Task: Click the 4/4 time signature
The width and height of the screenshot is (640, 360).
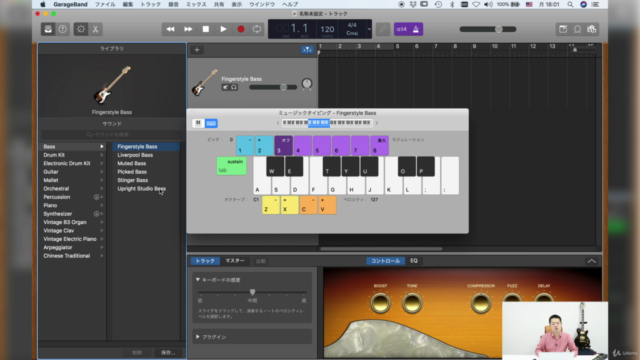Action: coord(352,25)
